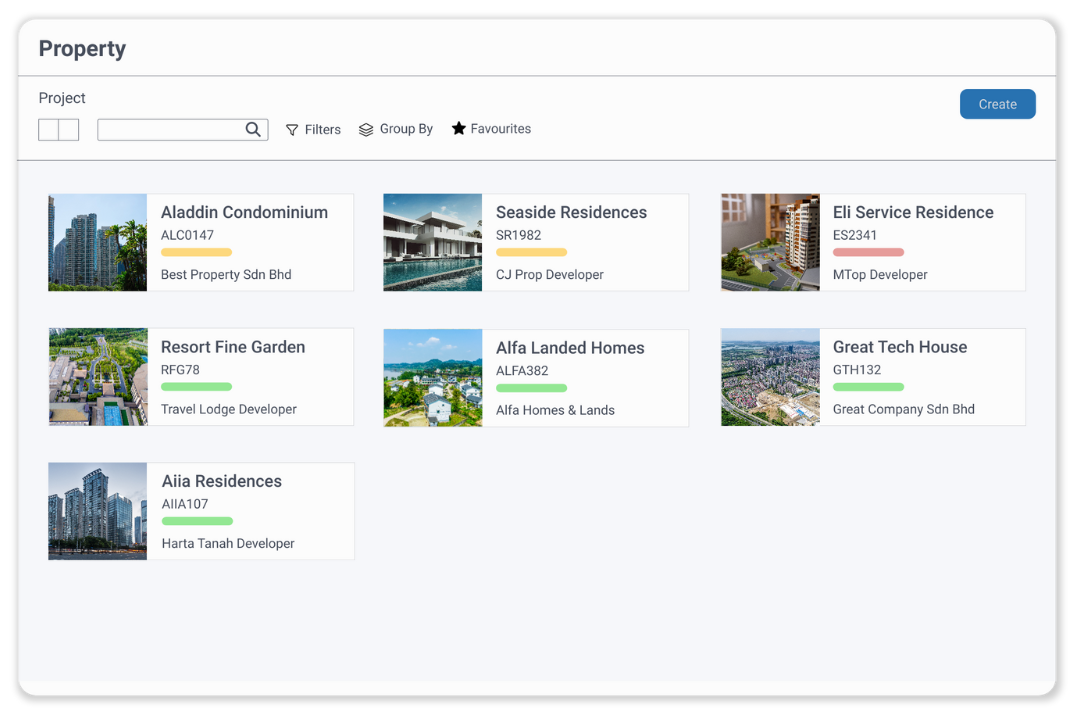This screenshot has height=720, width=1080.
Task: Click the Alfa Landed Homes title
Action: 570,348
